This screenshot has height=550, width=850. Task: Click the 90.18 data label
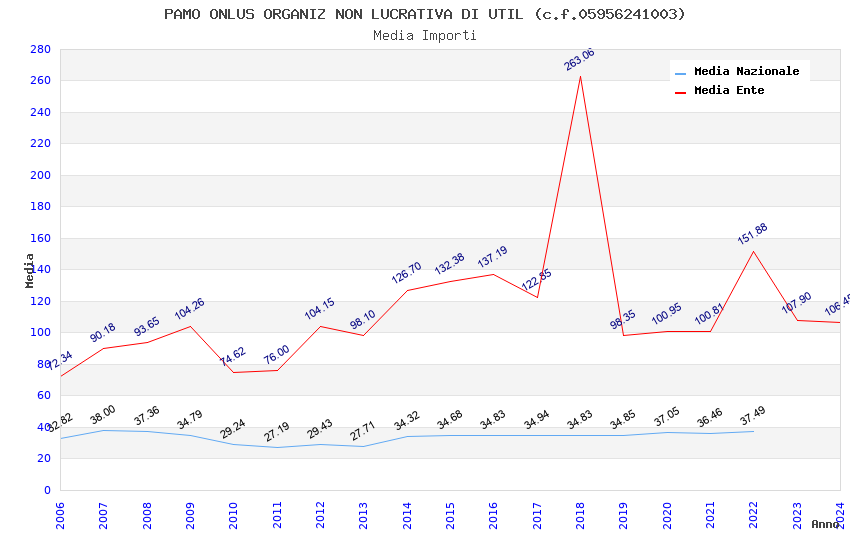pyautogui.click(x=102, y=332)
